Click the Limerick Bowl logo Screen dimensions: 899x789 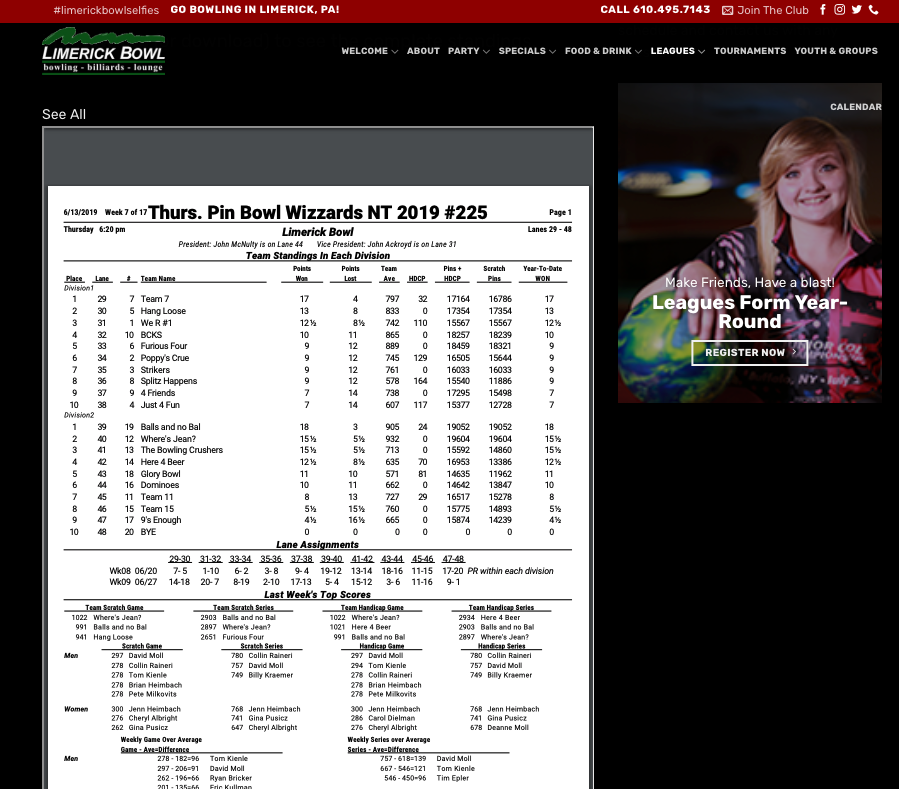103,51
